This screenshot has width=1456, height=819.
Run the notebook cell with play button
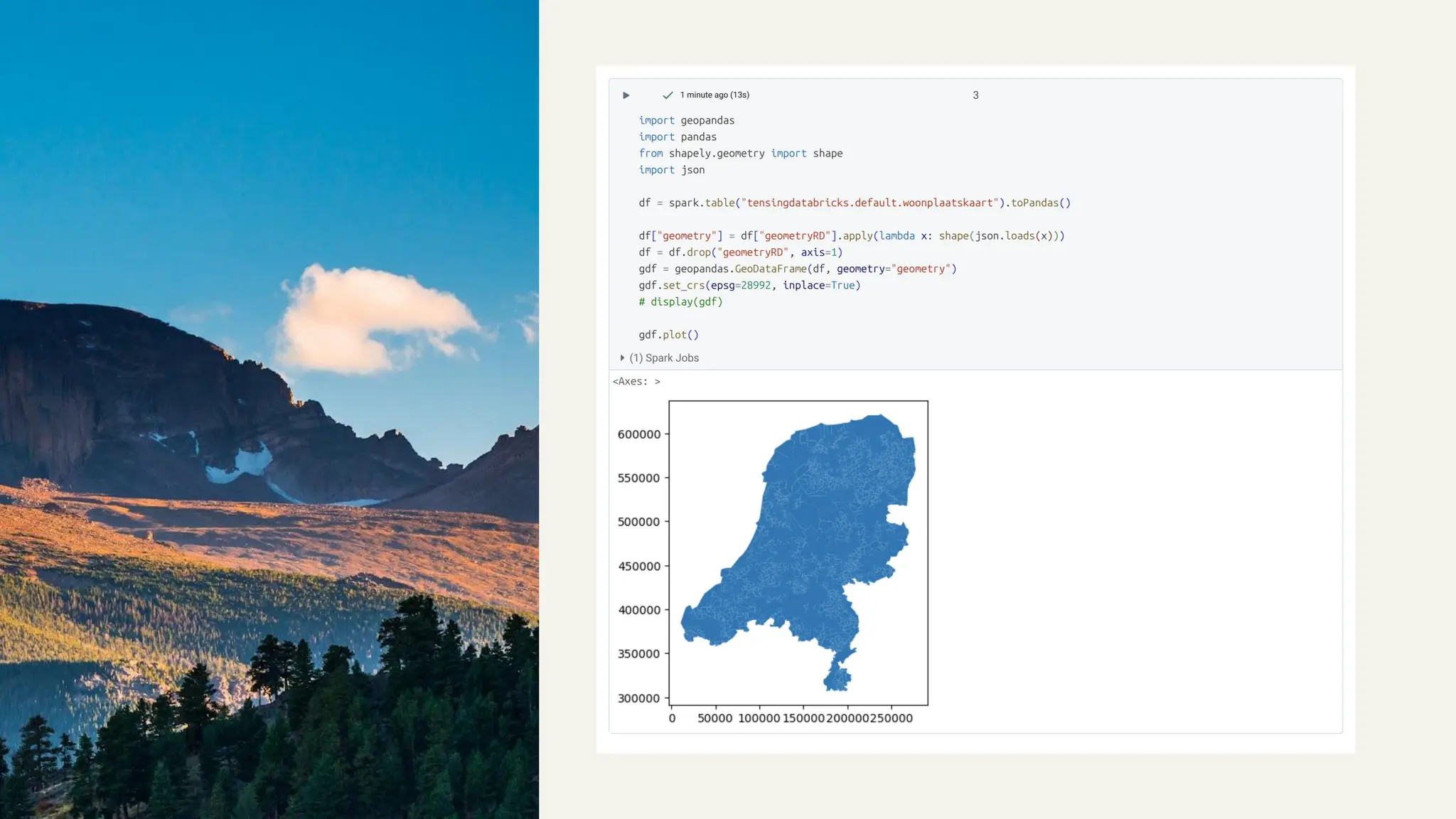(626, 95)
